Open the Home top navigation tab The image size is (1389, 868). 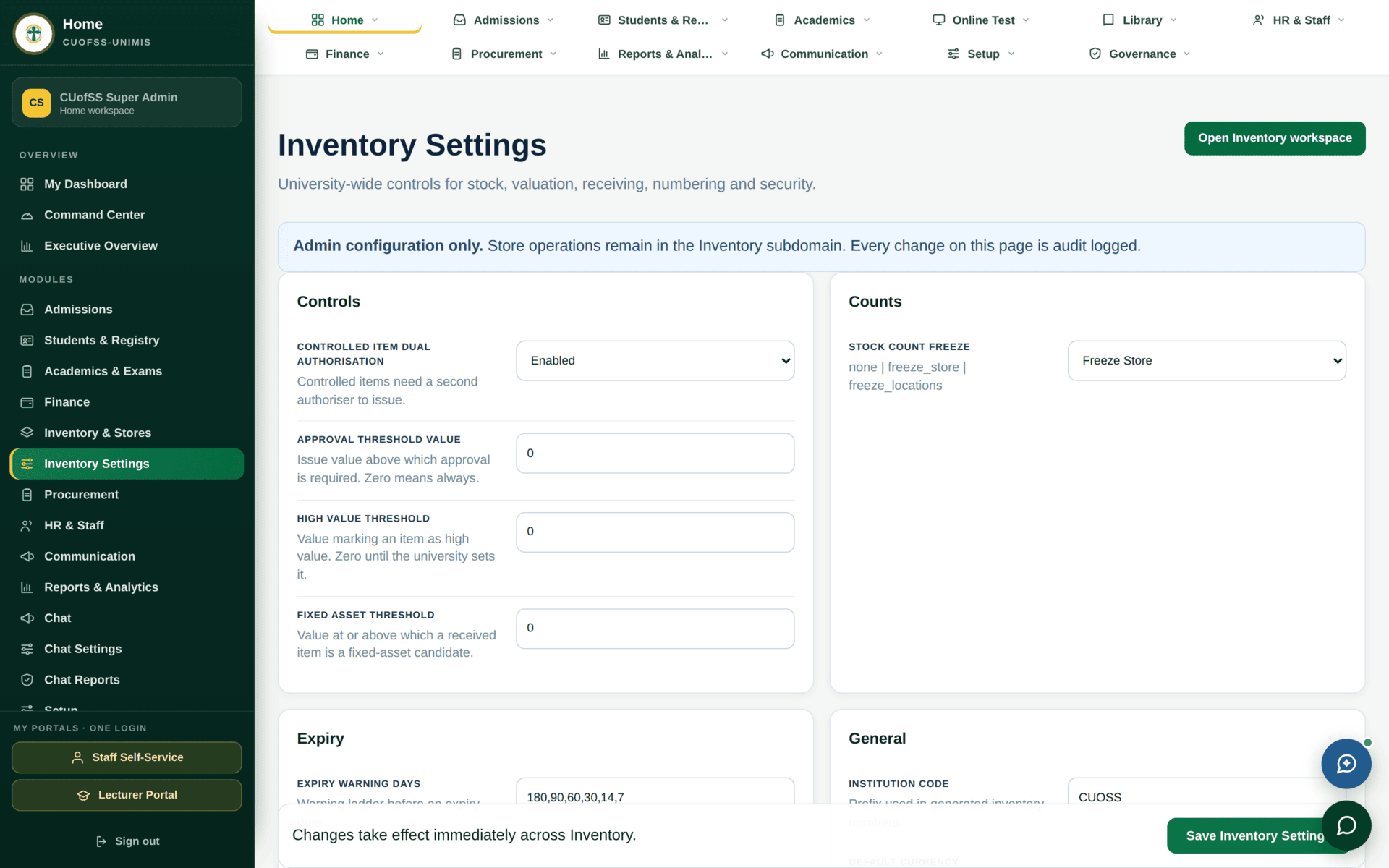pos(344,20)
